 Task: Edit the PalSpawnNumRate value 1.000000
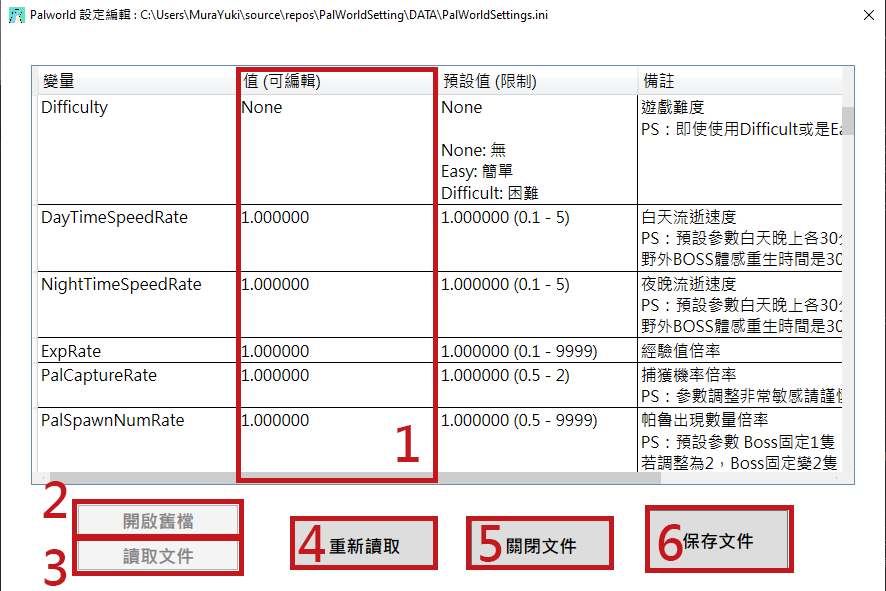pyautogui.click(x=337, y=440)
